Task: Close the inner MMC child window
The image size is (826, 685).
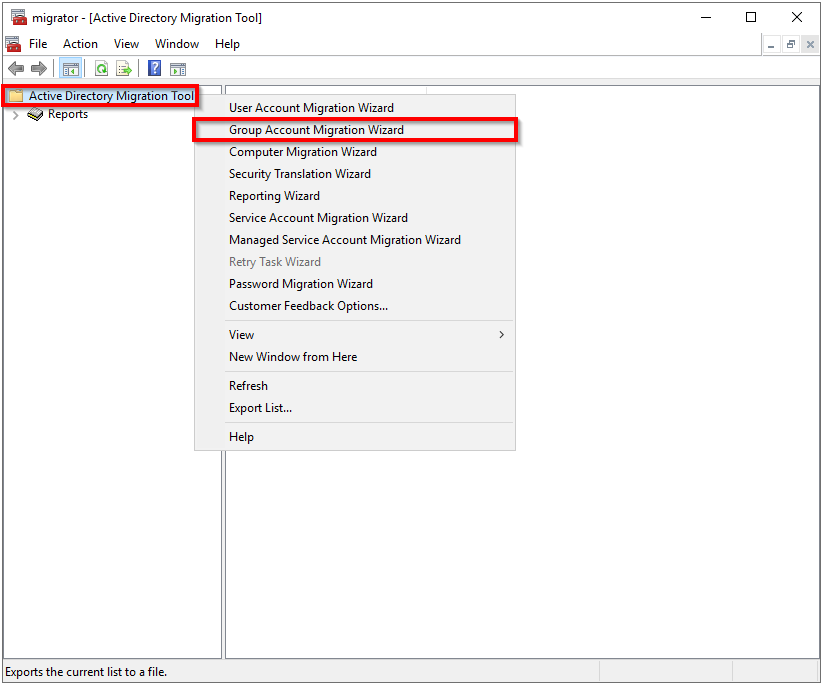Action: point(810,45)
